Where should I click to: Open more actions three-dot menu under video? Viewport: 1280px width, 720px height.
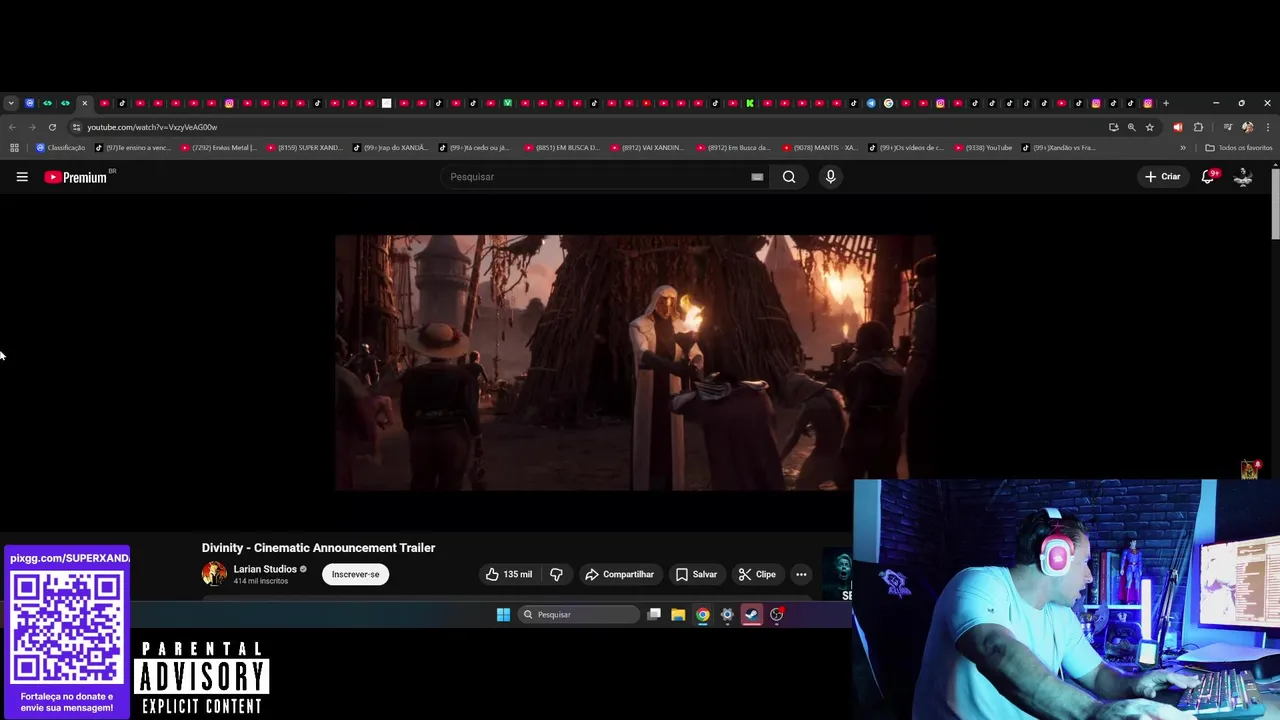pyautogui.click(x=801, y=574)
